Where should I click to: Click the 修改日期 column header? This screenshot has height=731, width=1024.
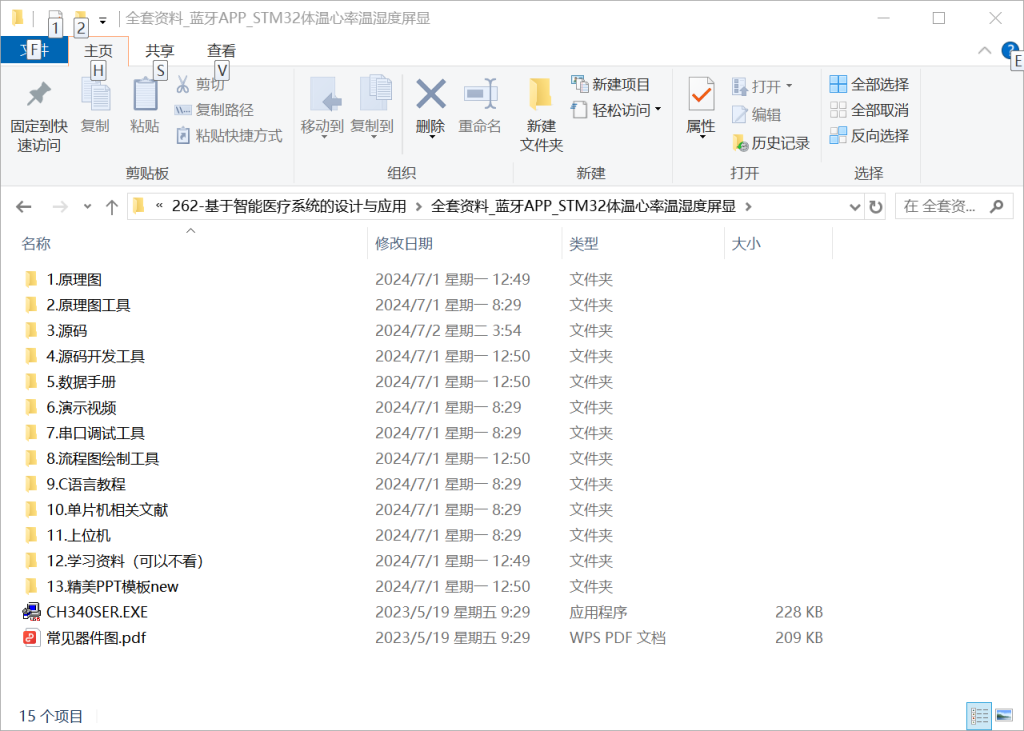(x=402, y=243)
